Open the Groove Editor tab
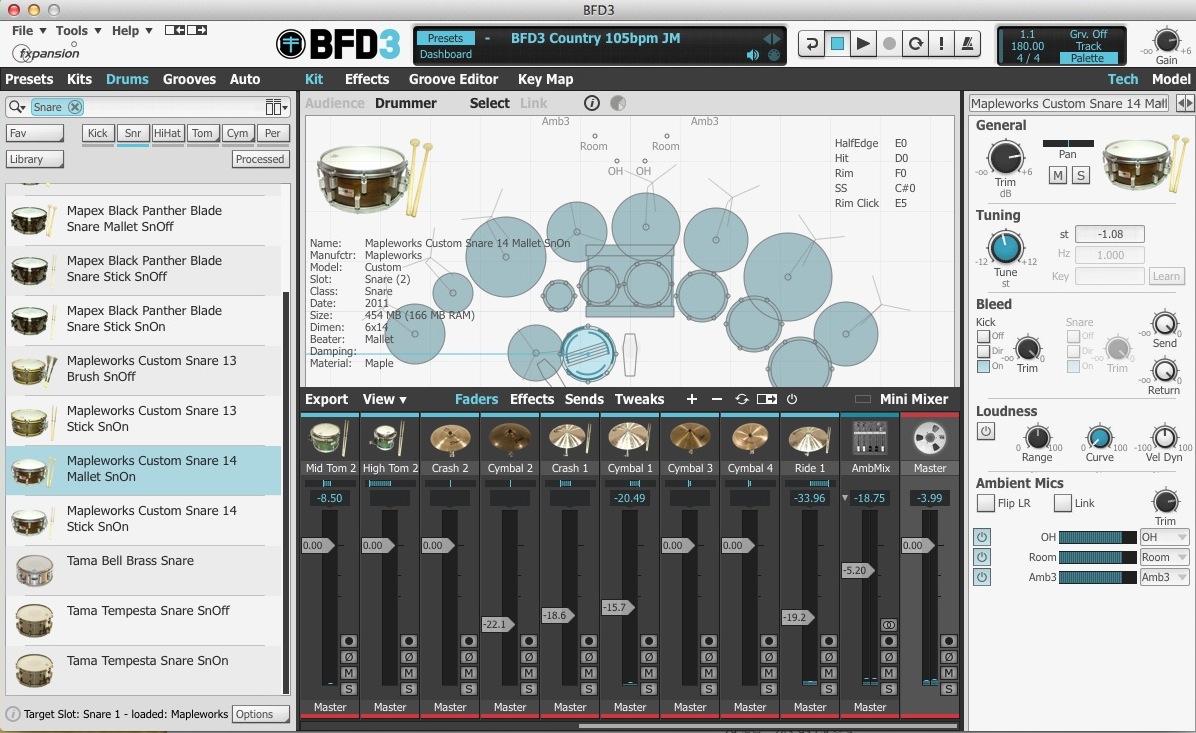The width and height of the screenshot is (1196, 733). [453, 79]
